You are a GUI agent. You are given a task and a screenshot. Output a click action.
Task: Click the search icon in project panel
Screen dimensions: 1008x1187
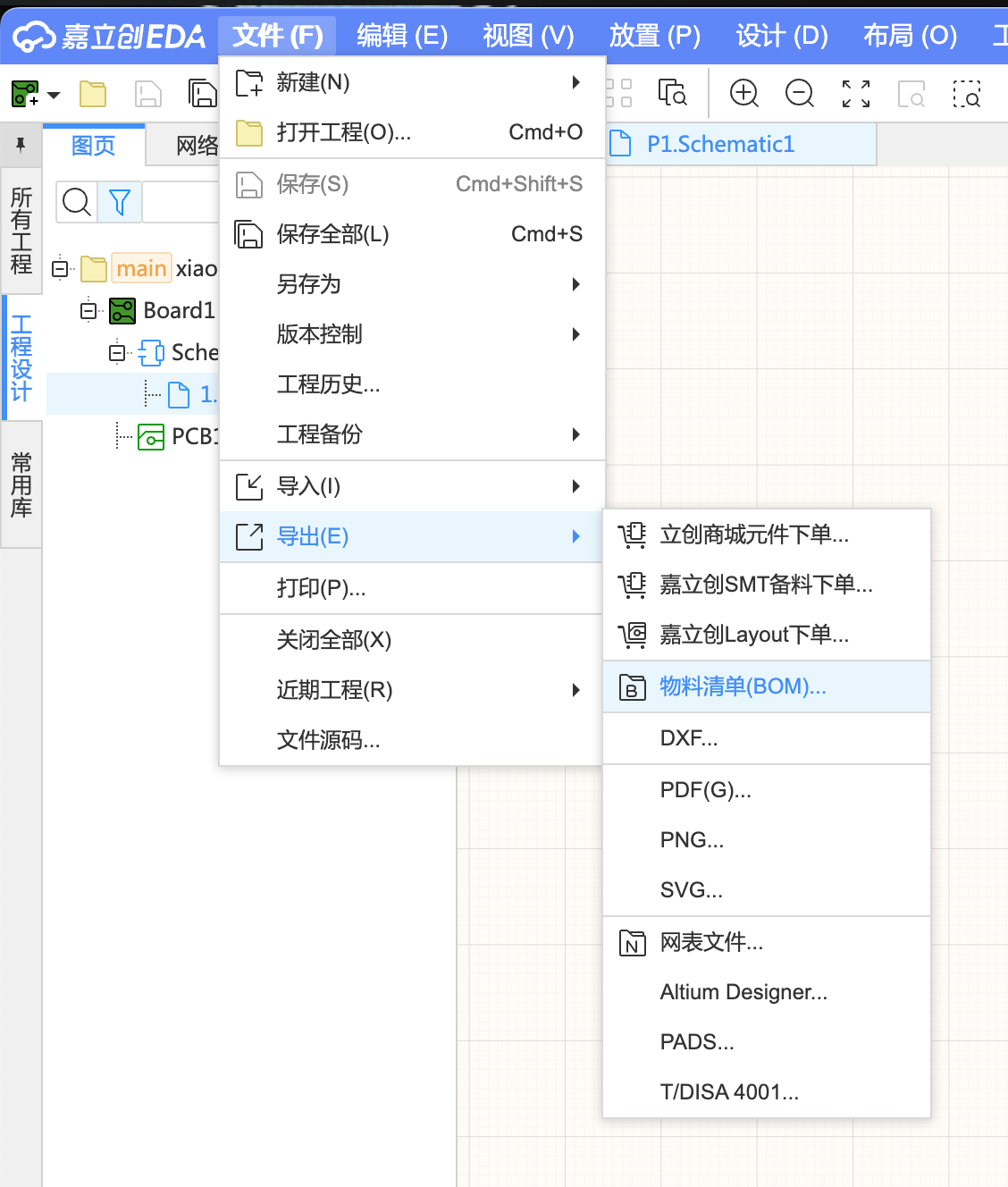click(x=77, y=202)
